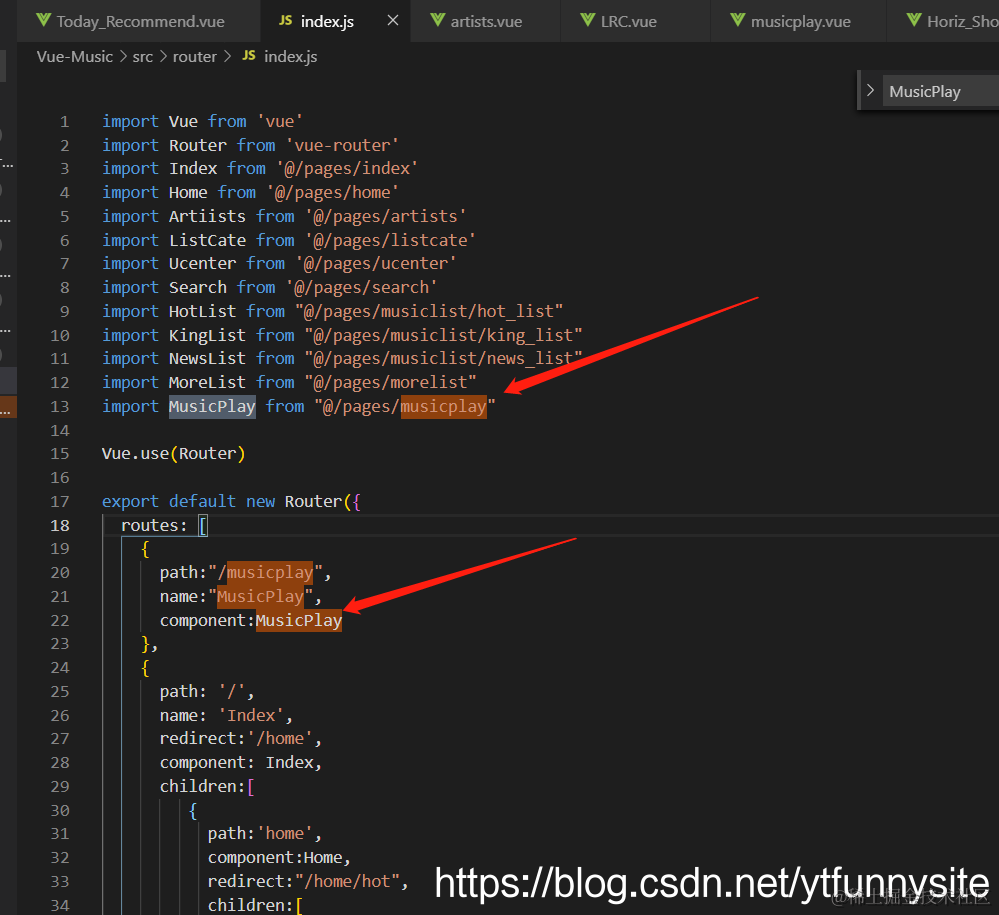
Task: Click the JS icon on index.js tab
Action: pyautogui.click(x=285, y=20)
